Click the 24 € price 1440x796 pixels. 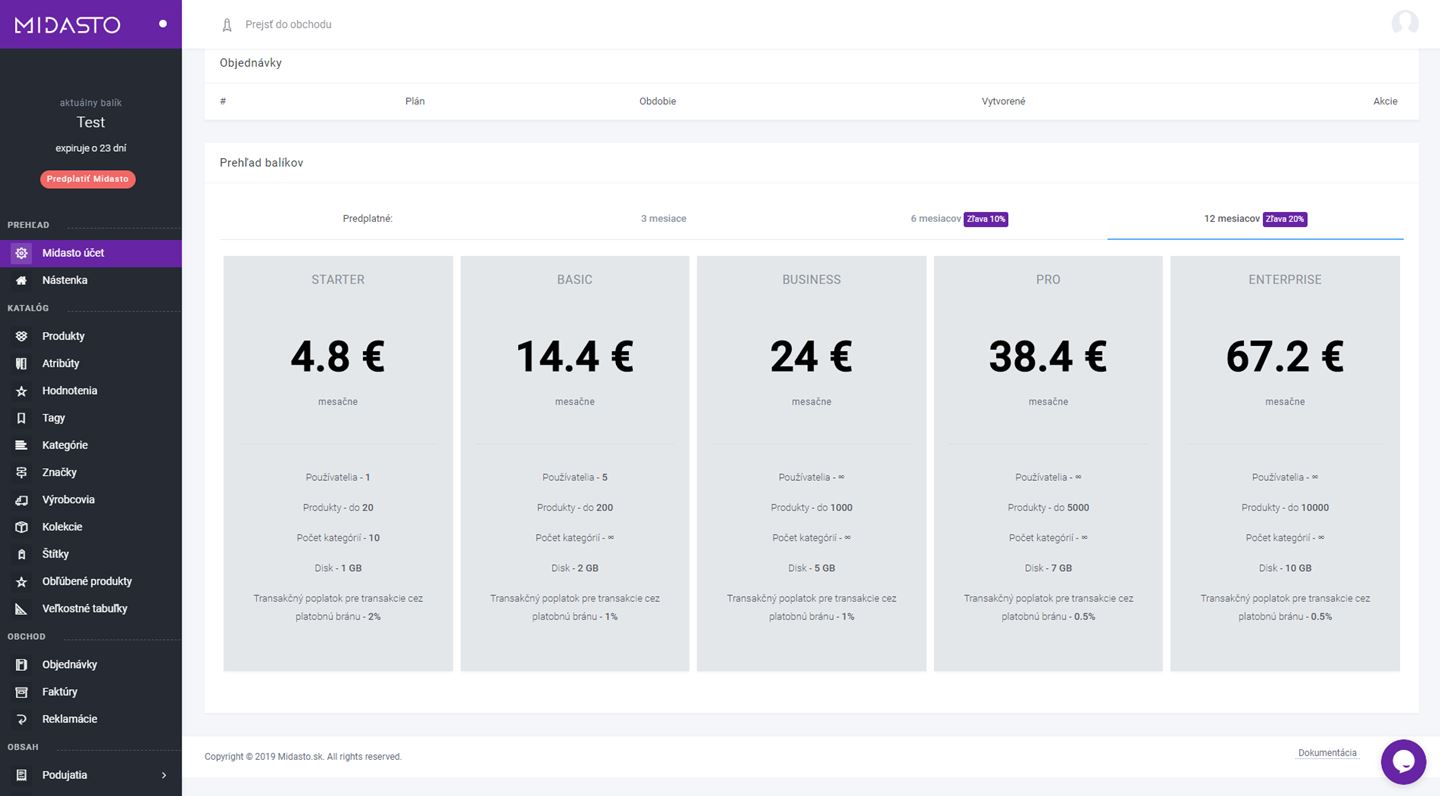811,356
